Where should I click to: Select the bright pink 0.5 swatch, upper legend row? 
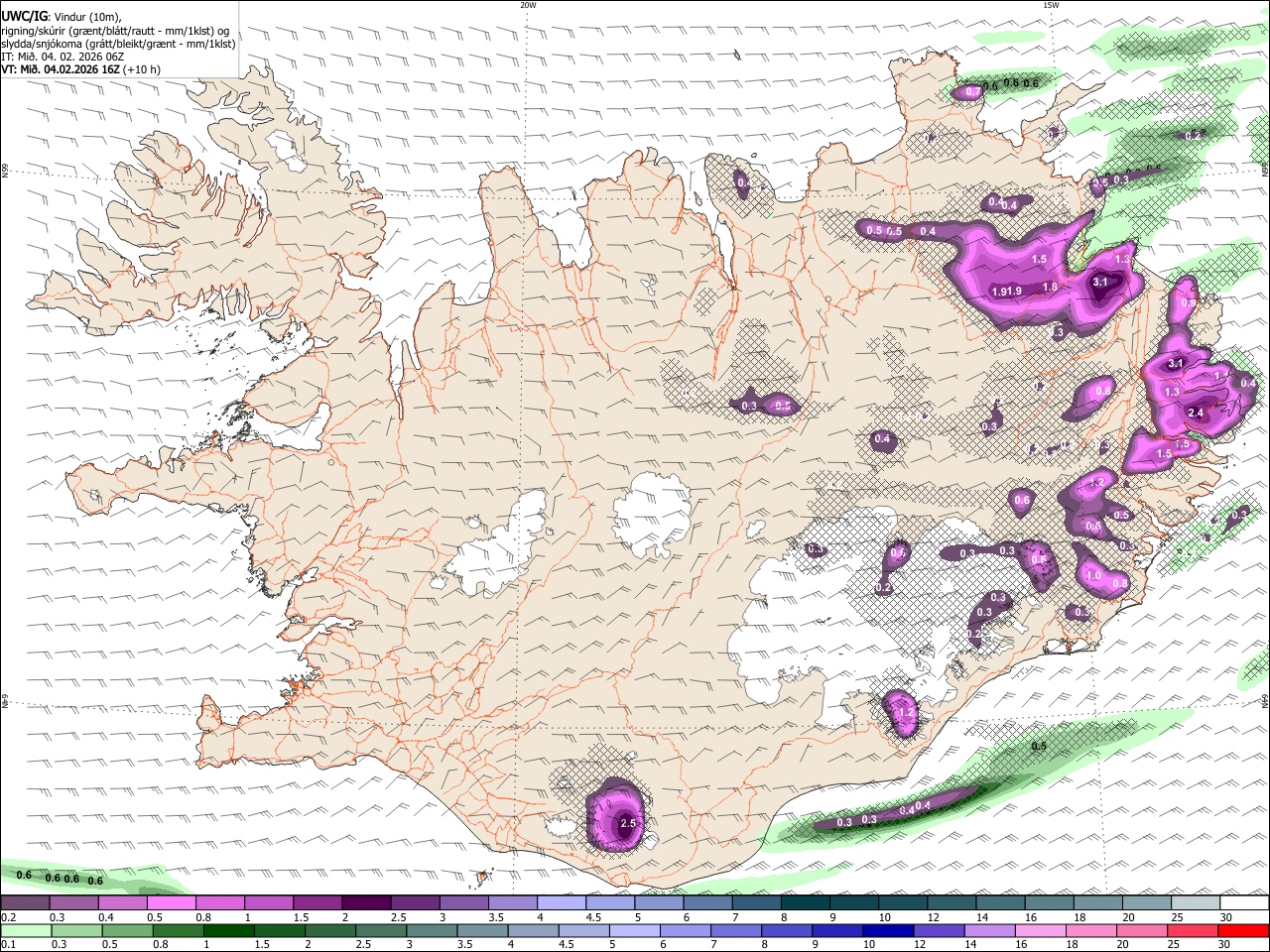coord(171,903)
